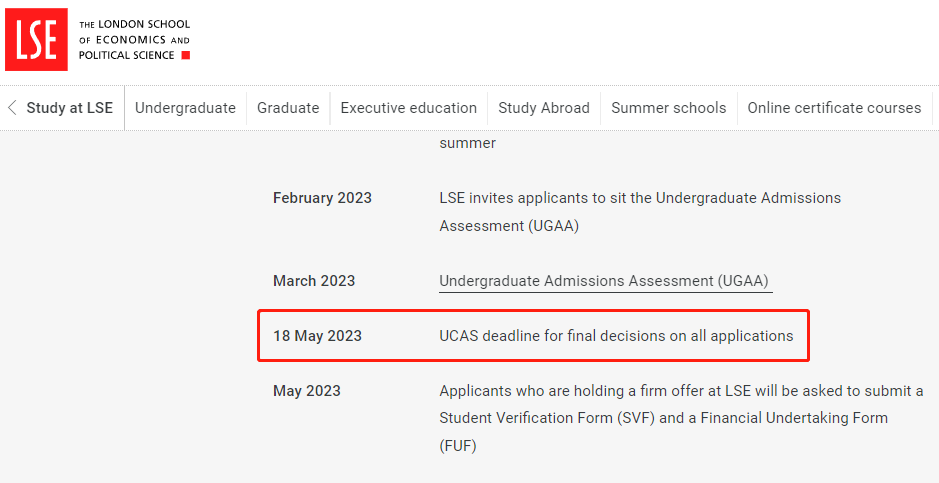This screenshot has width=939, height=483.
Task: Click the back chevron beside Study at LSE
Action: 12,108
